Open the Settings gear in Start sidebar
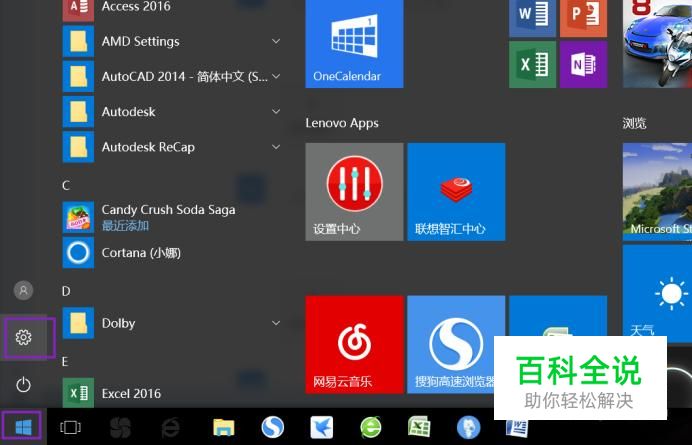The image size is (692, 445). [x=23, y=338]
